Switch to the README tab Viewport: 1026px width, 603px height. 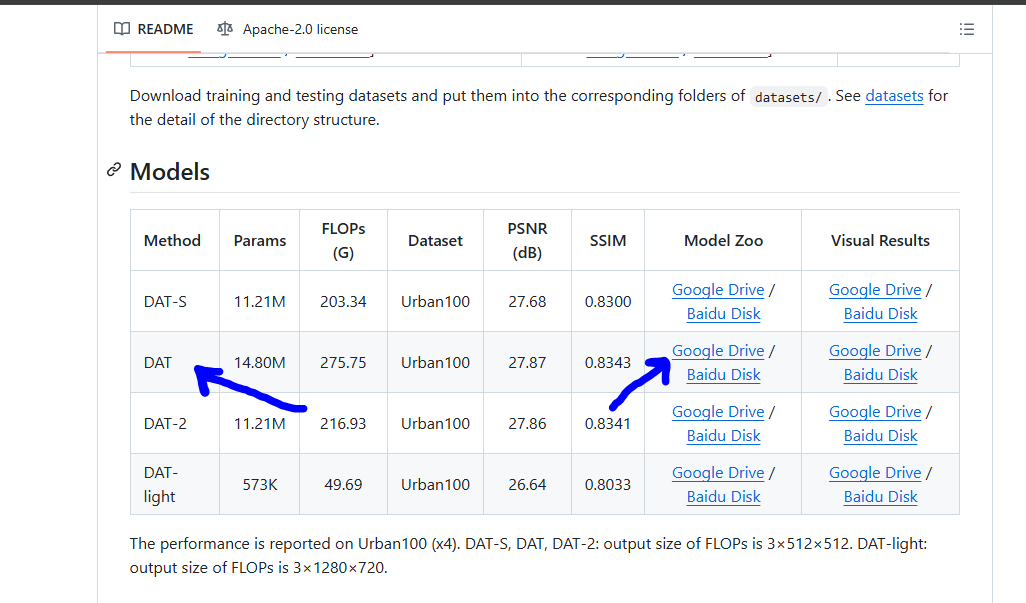click(x=154, y=29)
